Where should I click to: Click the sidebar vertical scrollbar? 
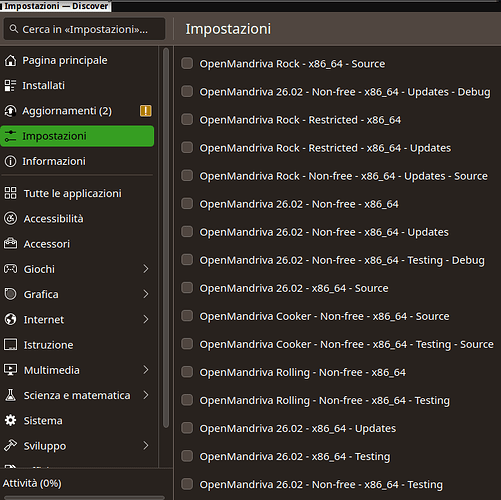166,238
